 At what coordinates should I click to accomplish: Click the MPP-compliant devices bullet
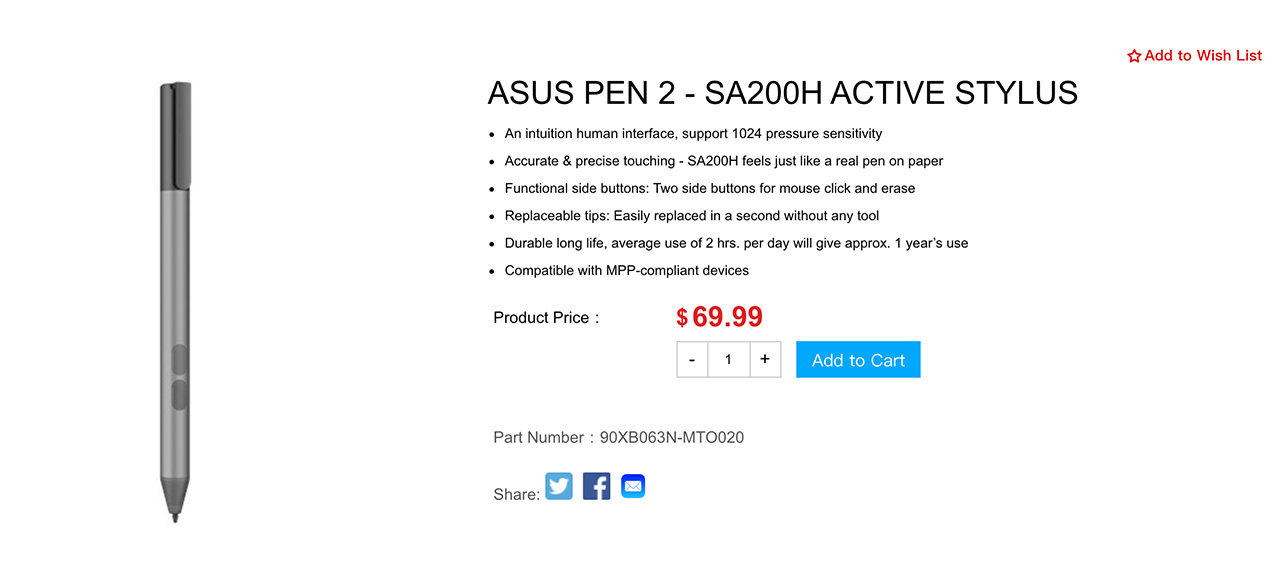[626, 270]
